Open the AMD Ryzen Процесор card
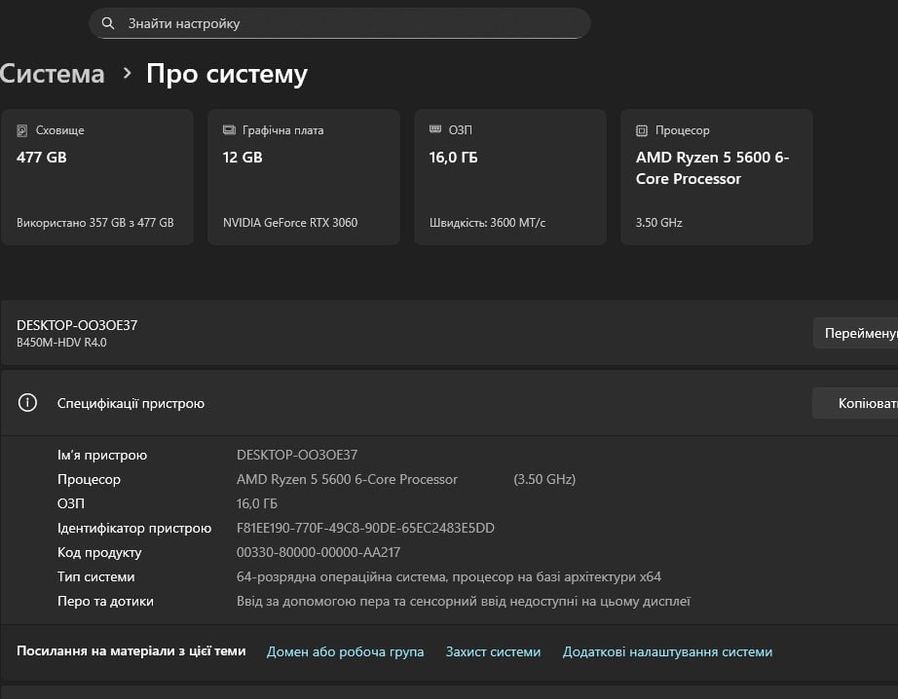The height and width of the screenshot is (699, 898). [716, 177]
